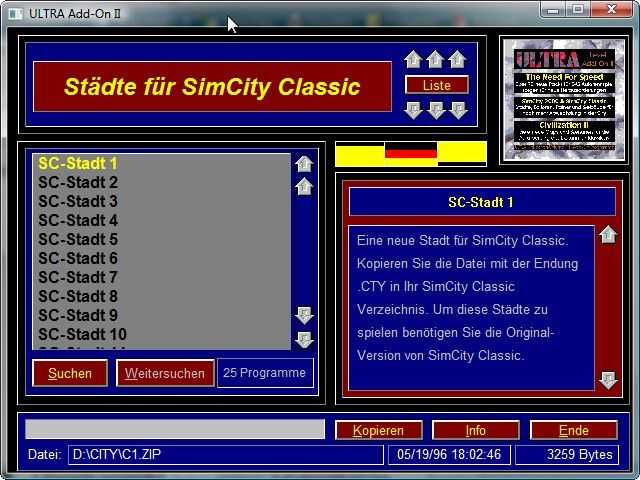Click the 25 Programme counter

(265, 373)
